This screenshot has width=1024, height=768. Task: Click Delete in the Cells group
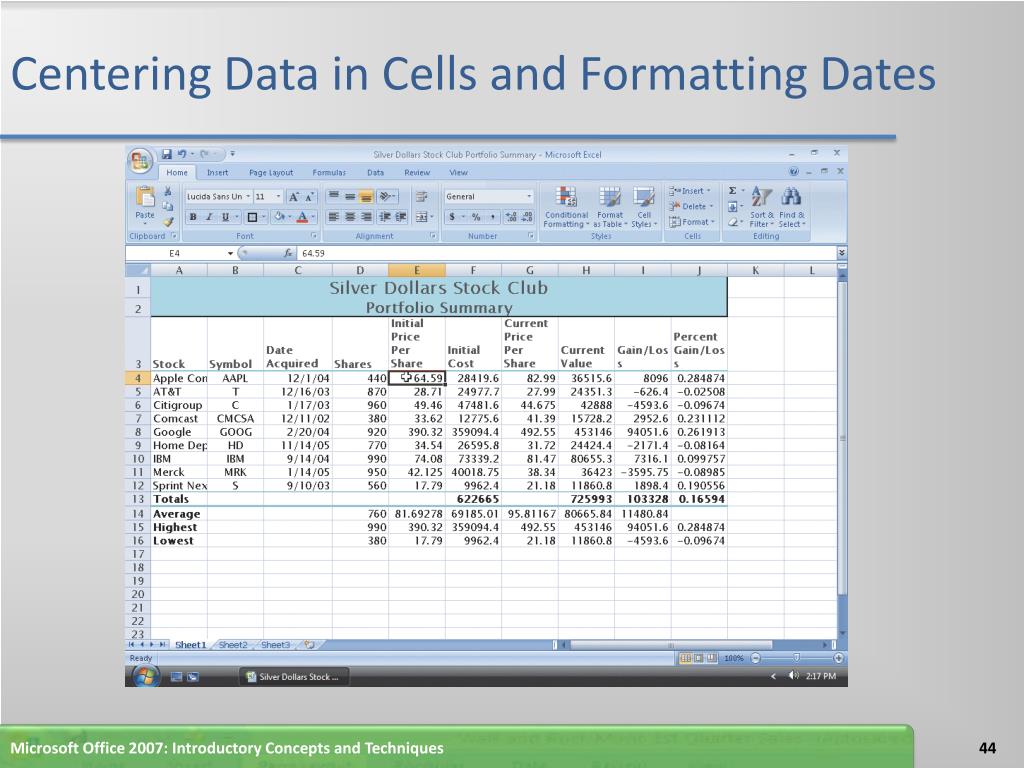(691, 206)
